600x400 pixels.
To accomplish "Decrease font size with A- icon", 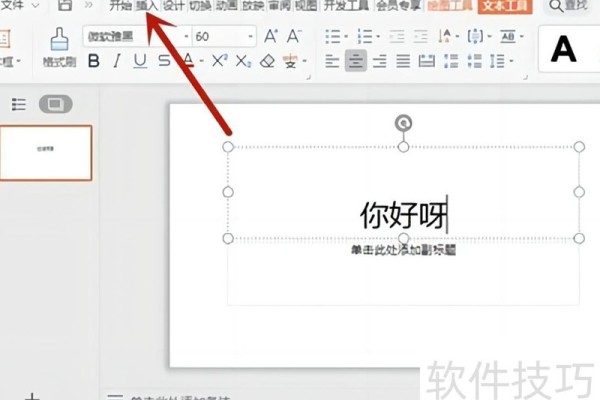I will click(x=294, y=36).
